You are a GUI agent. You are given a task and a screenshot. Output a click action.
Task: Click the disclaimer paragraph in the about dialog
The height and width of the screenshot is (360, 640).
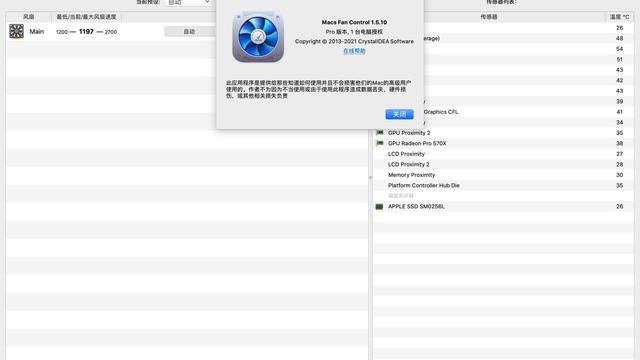tap(318, 89)
